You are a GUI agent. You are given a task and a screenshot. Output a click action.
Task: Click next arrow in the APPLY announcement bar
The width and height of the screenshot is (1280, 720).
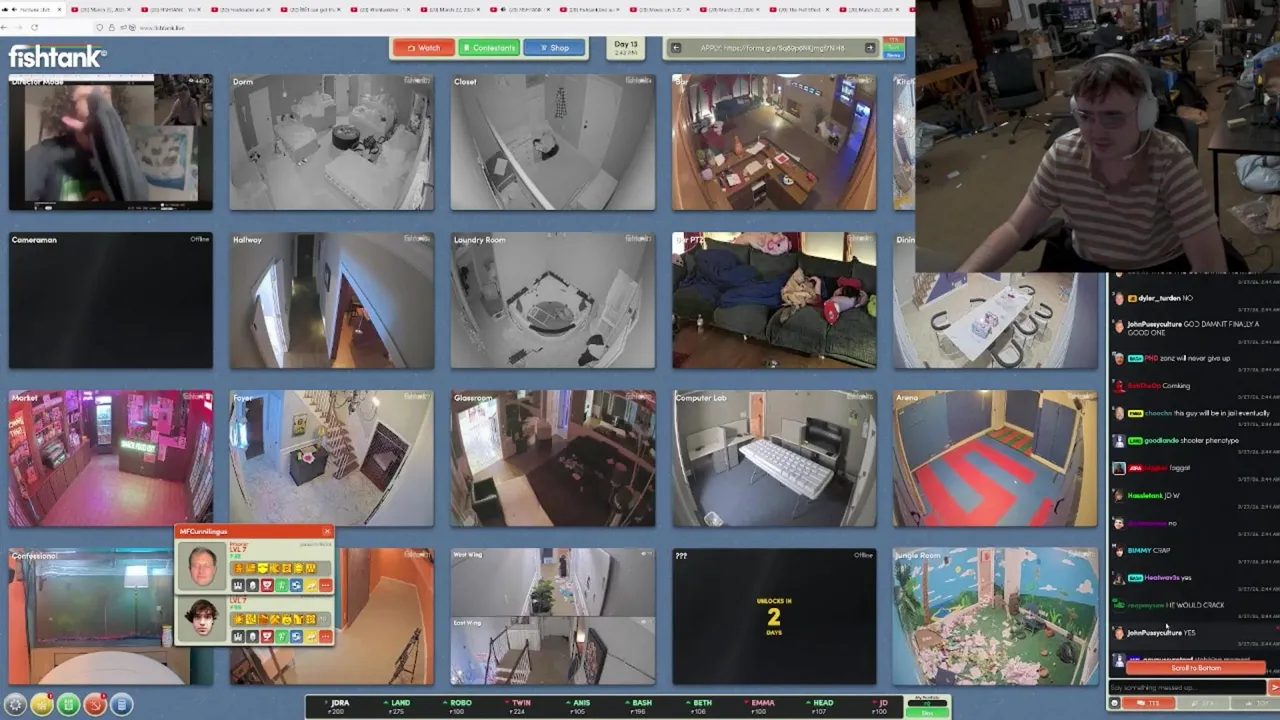[869, 48]
